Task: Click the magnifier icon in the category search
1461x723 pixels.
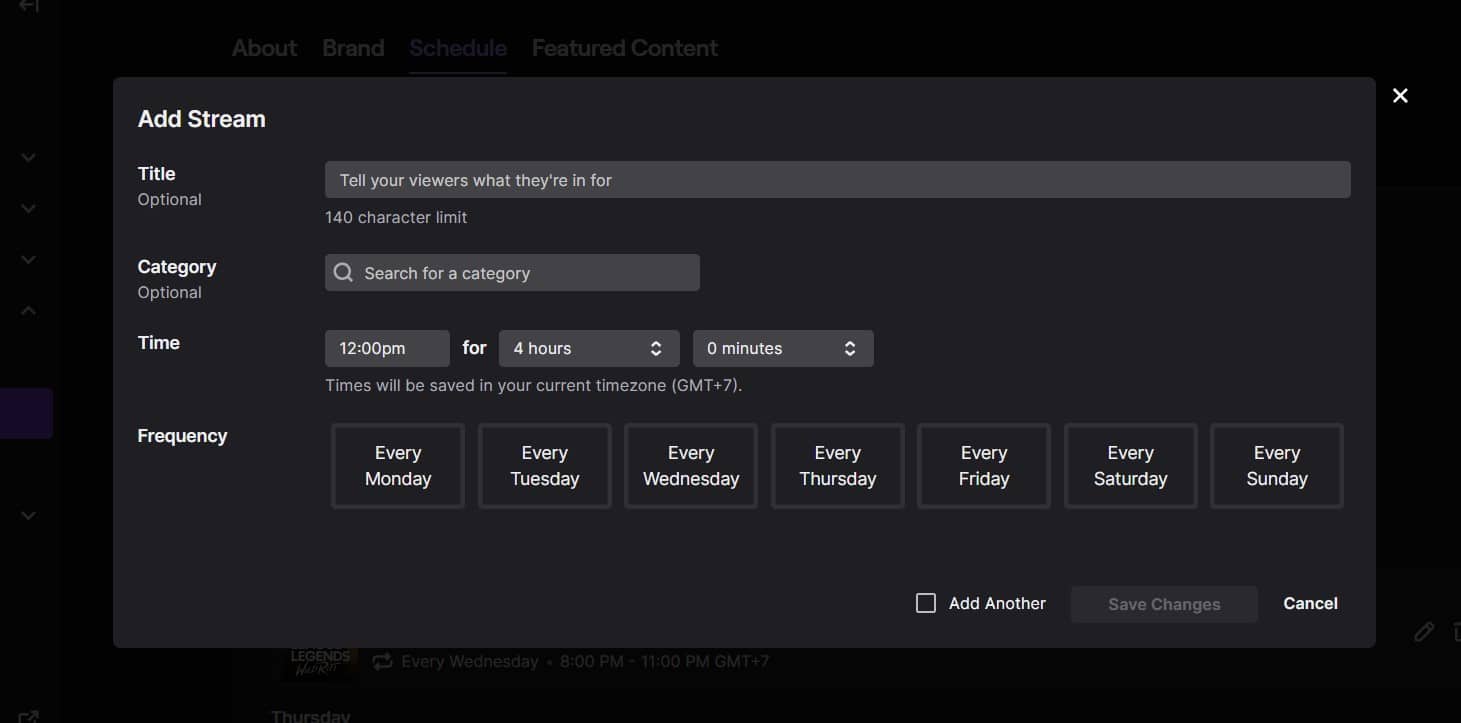Action: click(x=343, y=272)
